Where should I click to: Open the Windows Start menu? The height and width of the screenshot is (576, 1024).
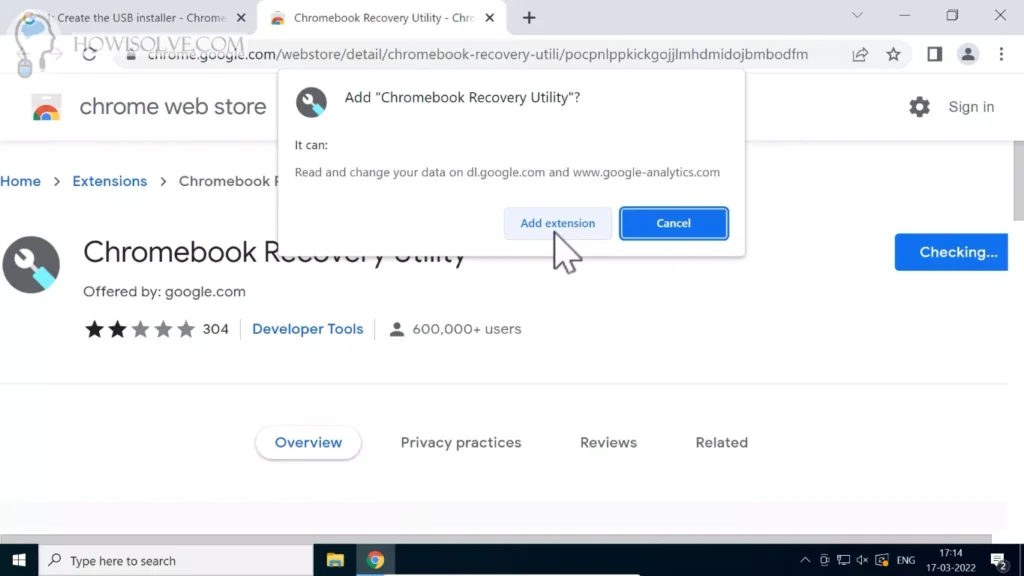point(19,560)
